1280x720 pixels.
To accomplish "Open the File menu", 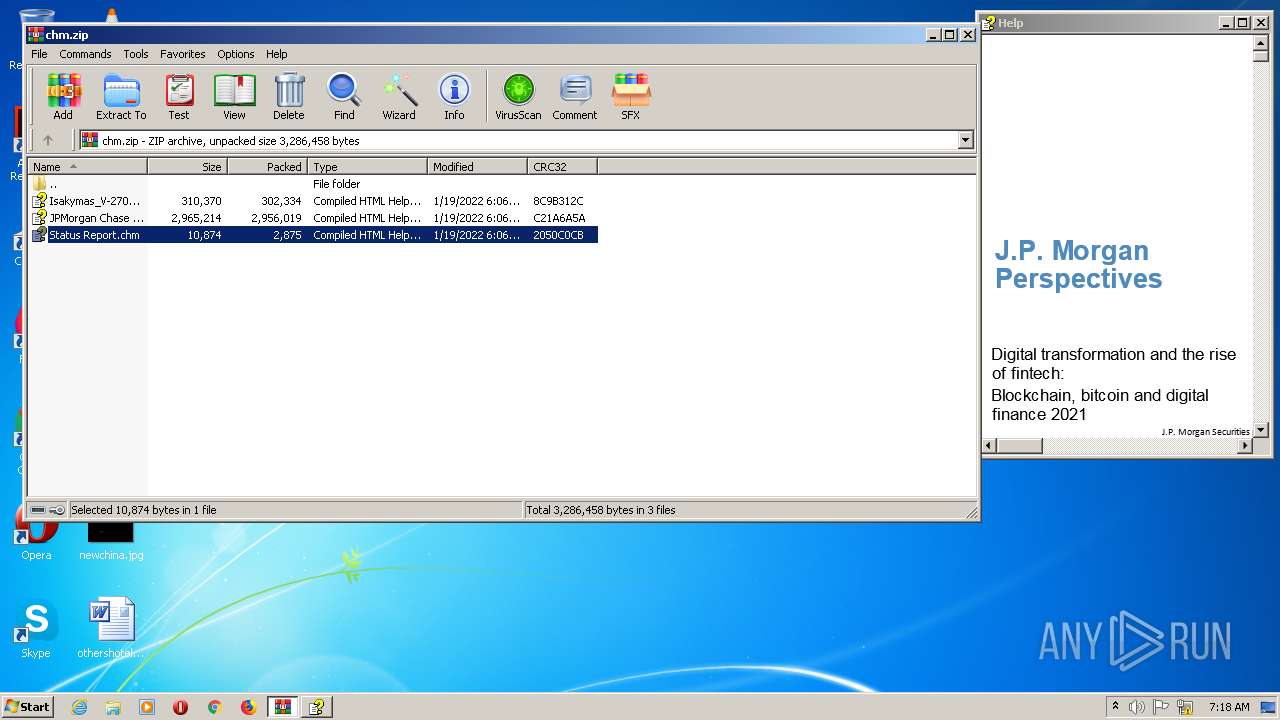I will point(39,54).
